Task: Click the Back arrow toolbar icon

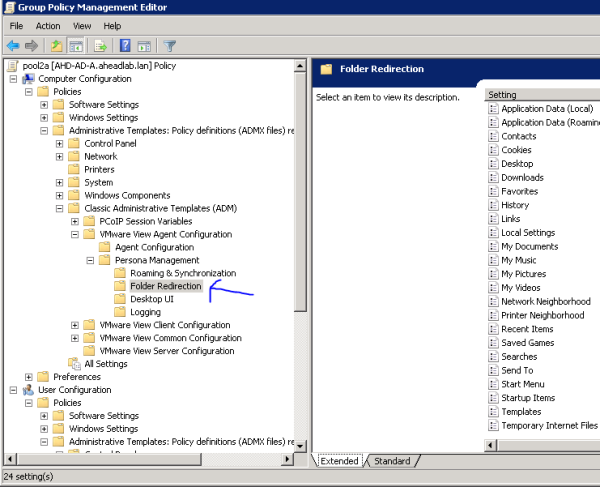Action: tap(12, 45)
